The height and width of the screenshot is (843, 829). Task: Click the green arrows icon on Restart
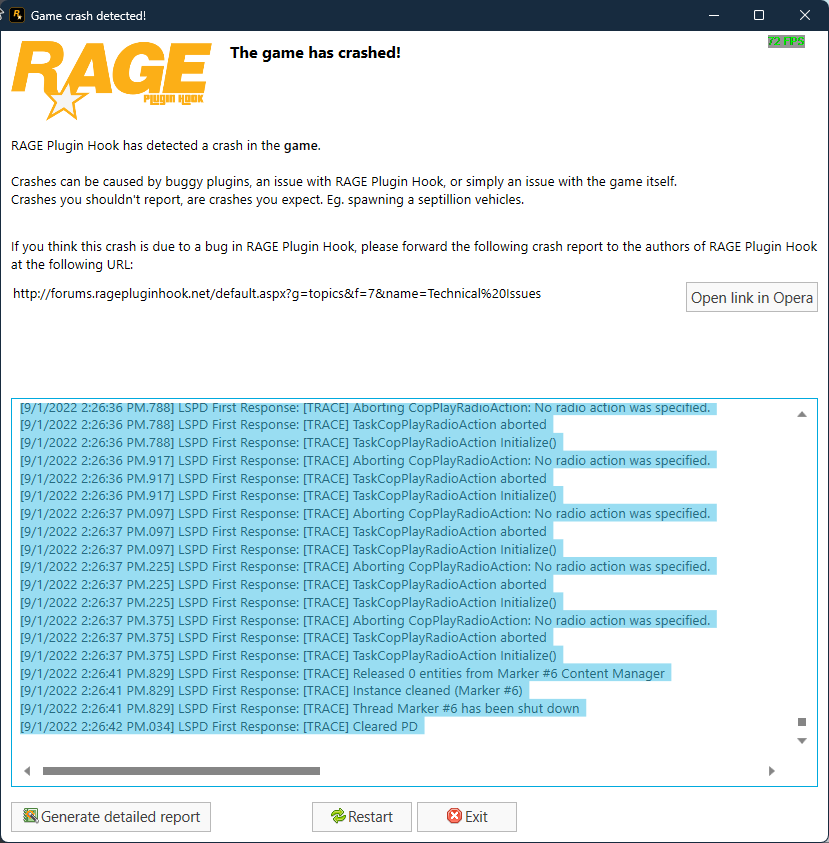(x=338, y=816)
